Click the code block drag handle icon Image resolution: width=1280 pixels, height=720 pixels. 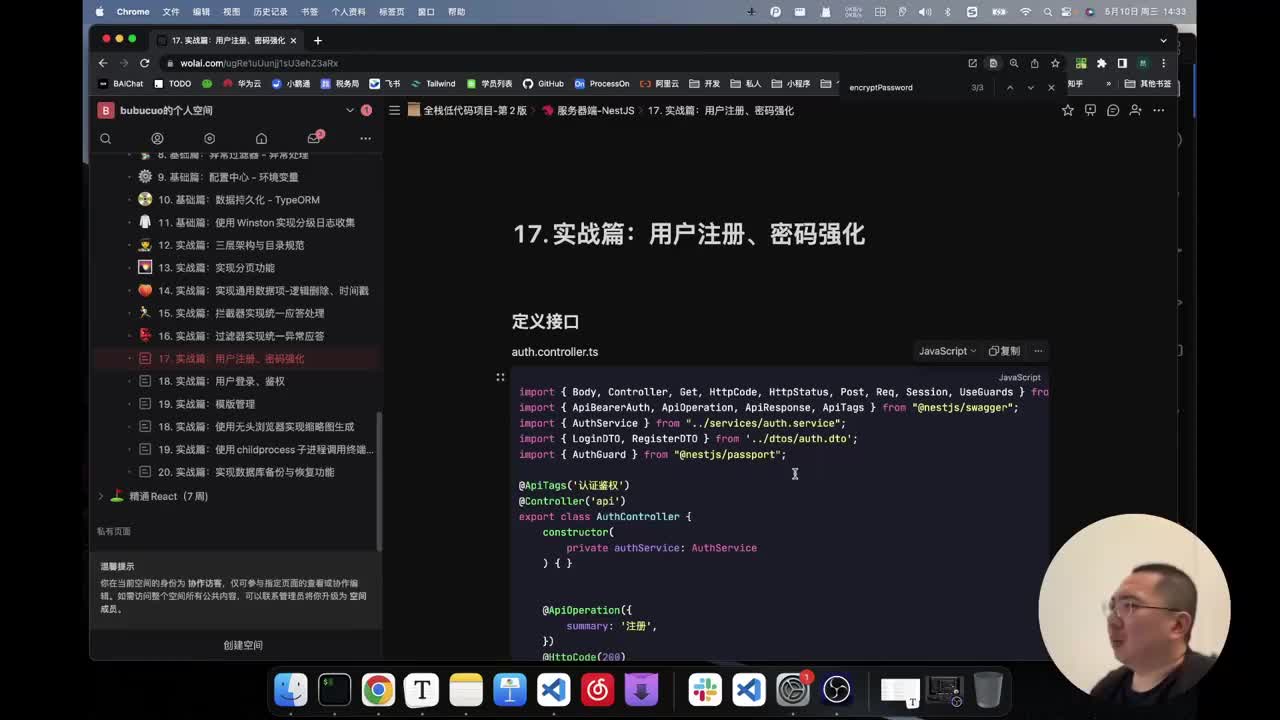click(x=500, y=377)
